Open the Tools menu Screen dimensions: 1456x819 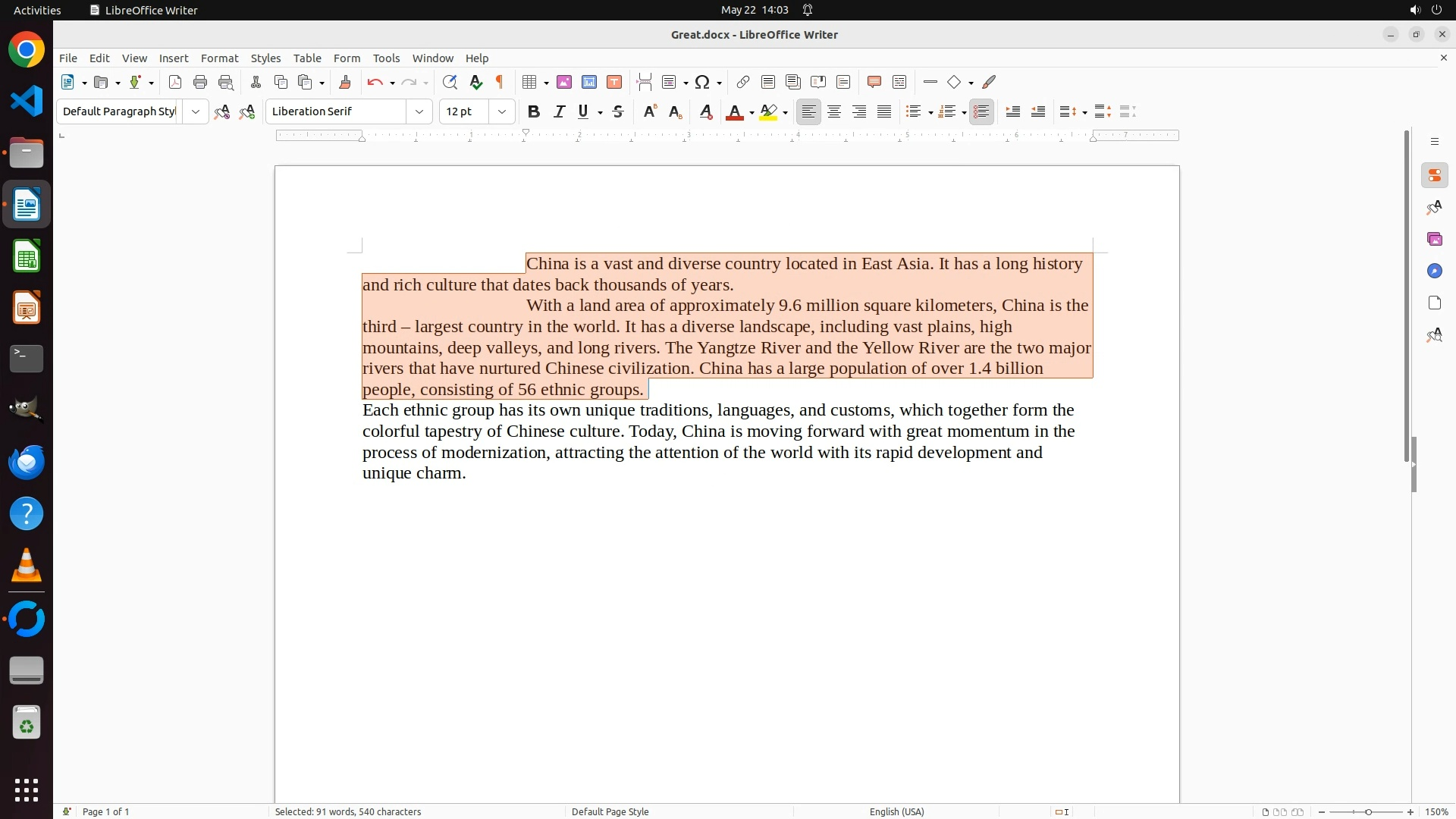(x=386, y=58)
